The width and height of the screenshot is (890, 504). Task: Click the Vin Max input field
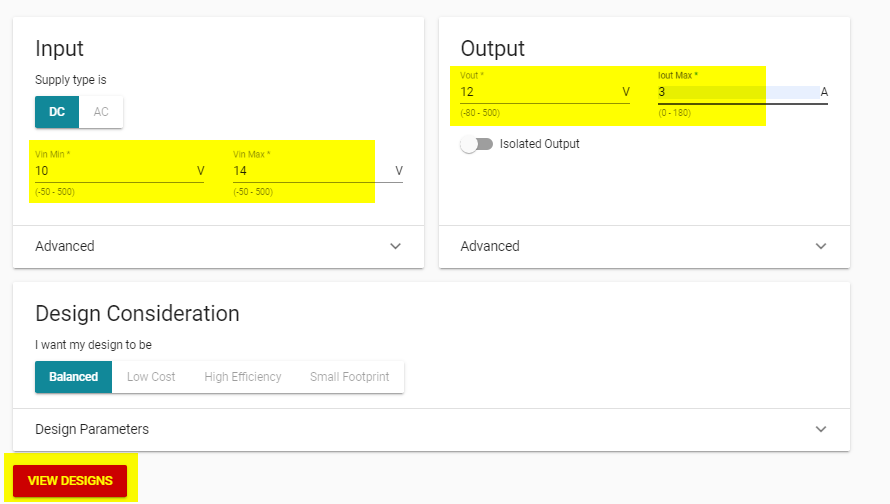(310, 171)
